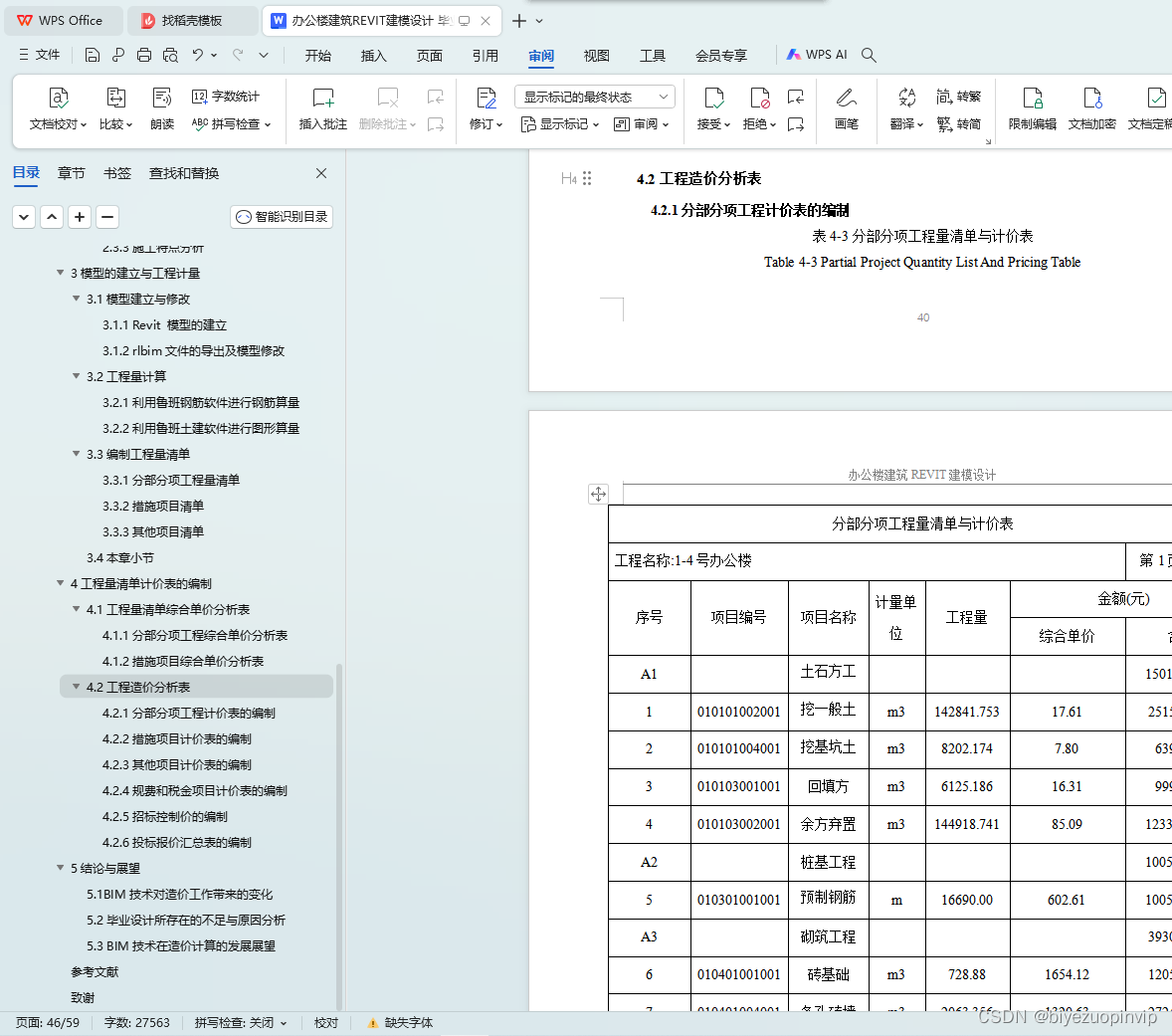Collapse the 4.1 工程量清单综合单价分析表 node
The height and width of the screenshot is (1036, 1172).
[77, 609]
